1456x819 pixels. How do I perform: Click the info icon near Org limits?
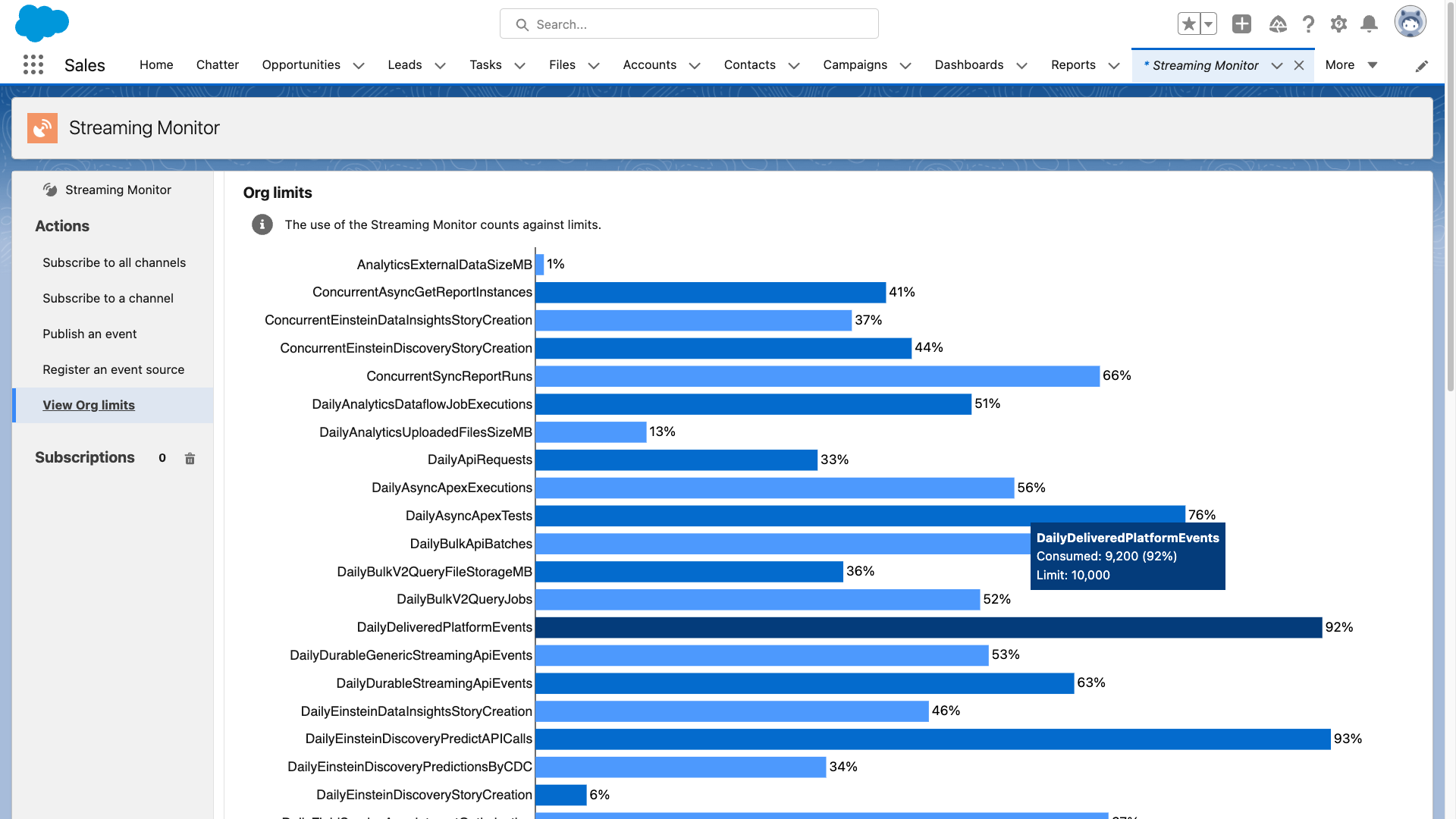262,224
